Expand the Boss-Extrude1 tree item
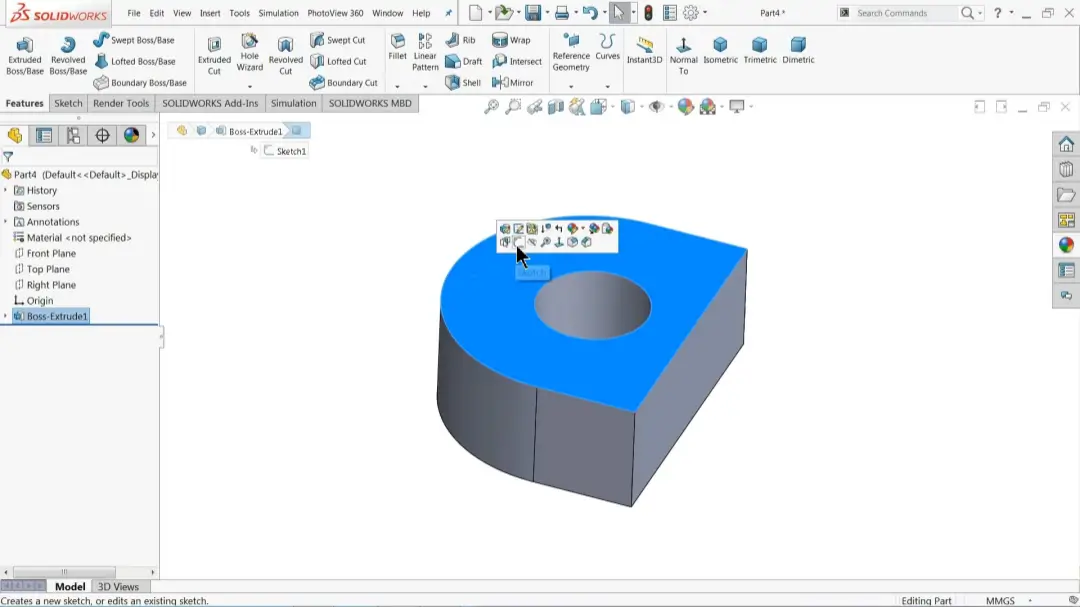Image resolution: width=1080 pixels, height=607 pixels. [7, 315]
